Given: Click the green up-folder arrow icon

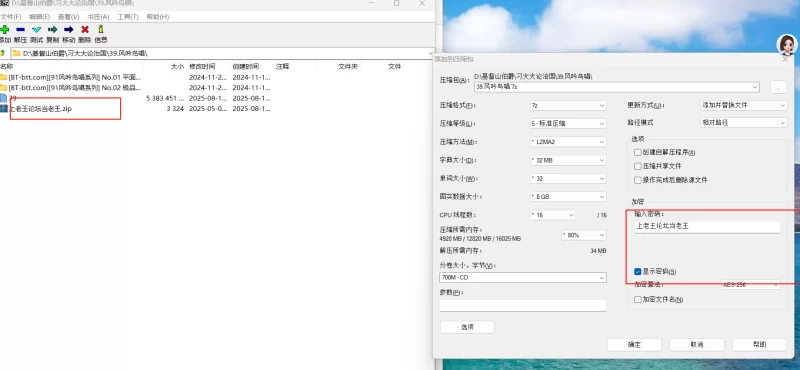Looking at the screenshot, I should (x=3, y=53).
